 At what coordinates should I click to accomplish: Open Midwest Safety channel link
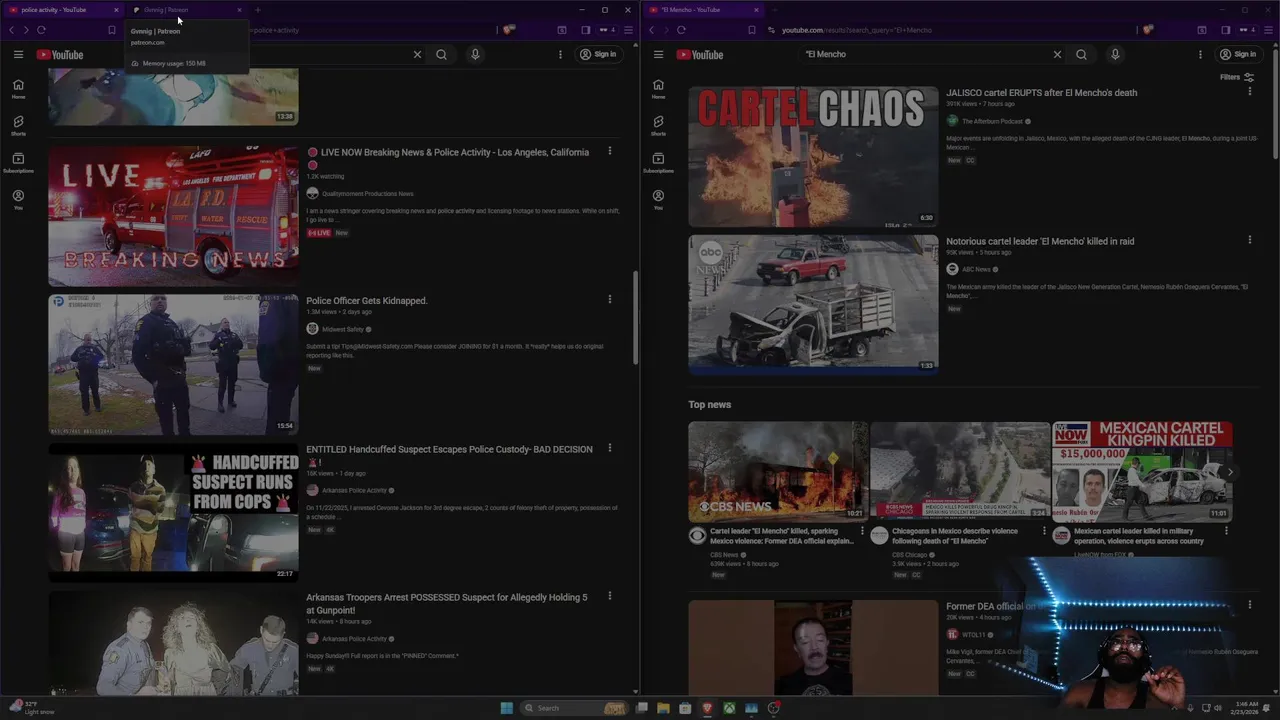point(342,329)
